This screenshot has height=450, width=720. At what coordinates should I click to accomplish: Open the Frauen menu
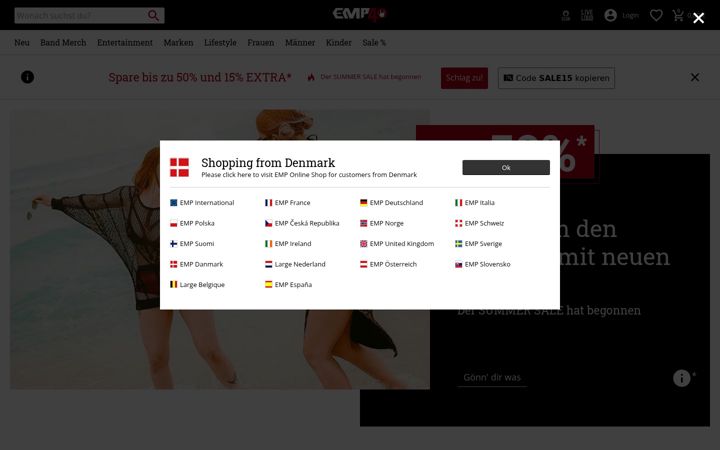click(x=260, y=42)
